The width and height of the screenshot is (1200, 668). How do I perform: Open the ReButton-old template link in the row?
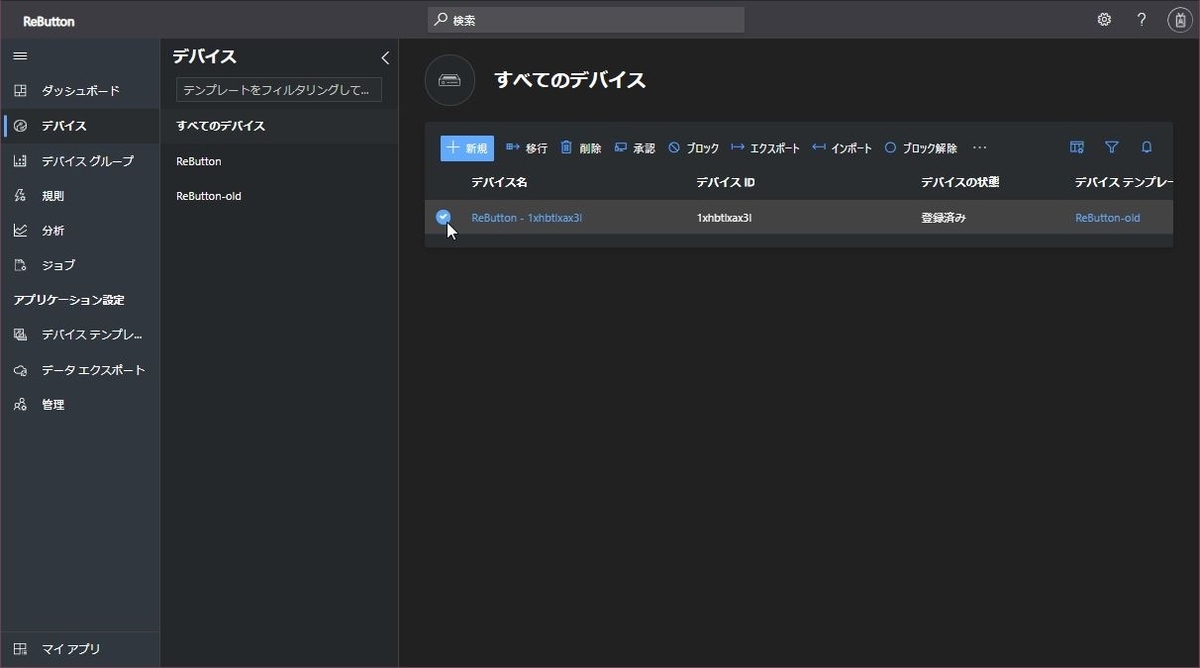coord(1107,218)
